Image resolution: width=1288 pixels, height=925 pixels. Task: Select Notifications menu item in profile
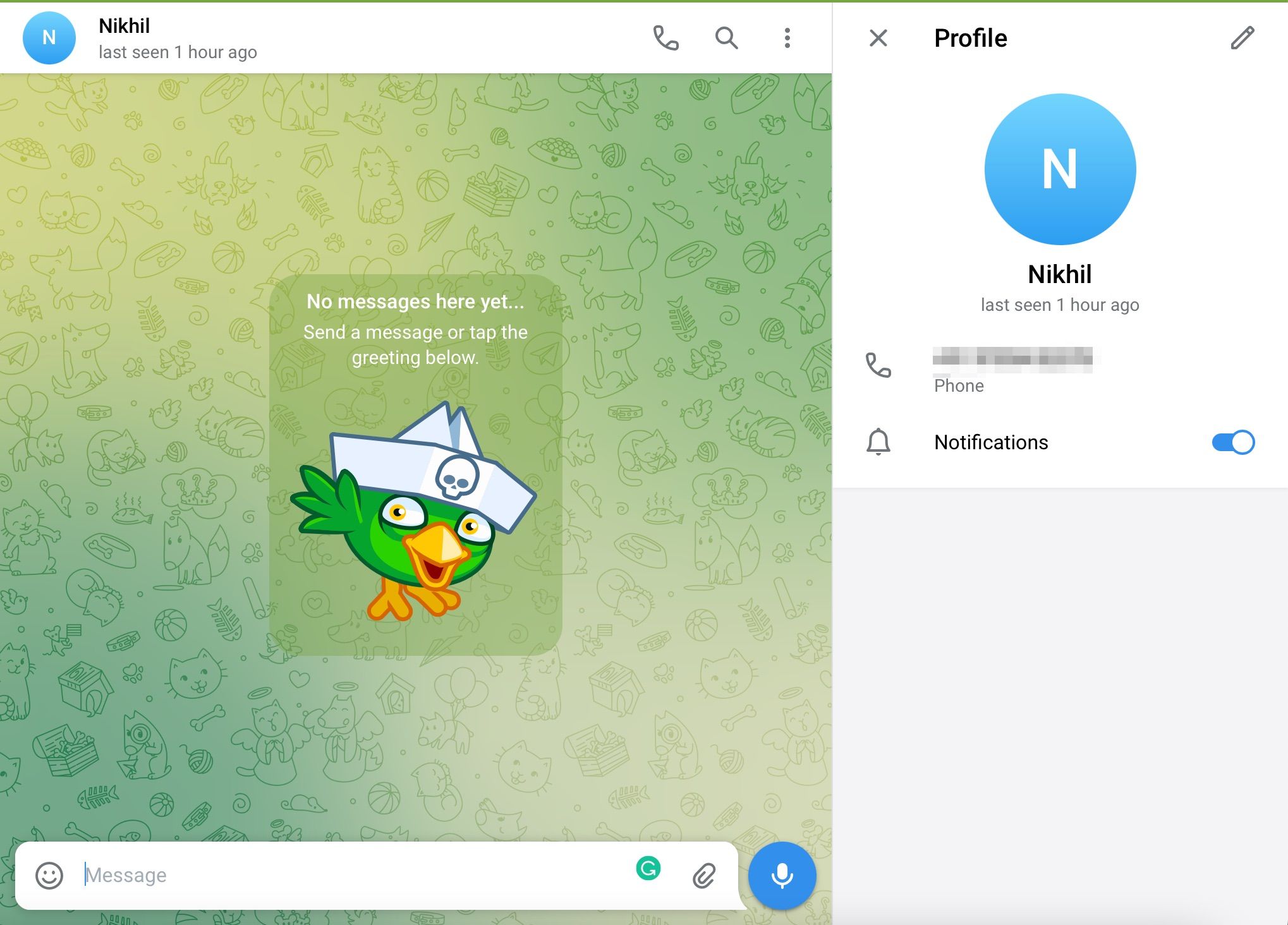pos(991,442)
